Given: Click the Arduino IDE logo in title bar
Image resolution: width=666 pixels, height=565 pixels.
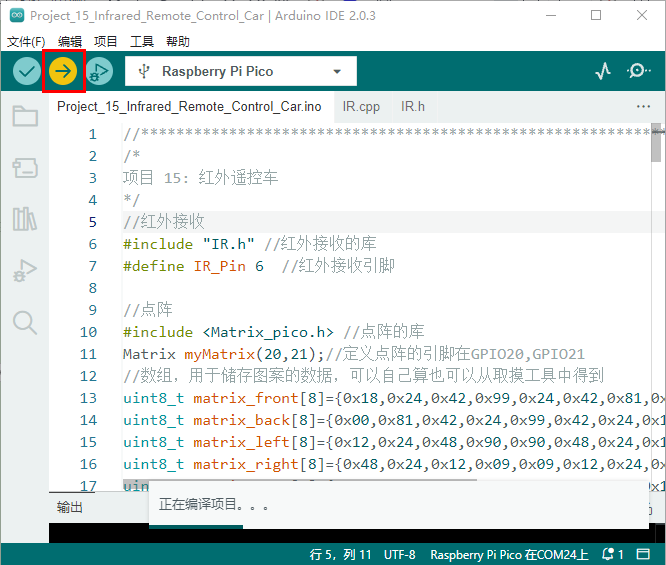Looking at the screenshot, I should point(17,16).
